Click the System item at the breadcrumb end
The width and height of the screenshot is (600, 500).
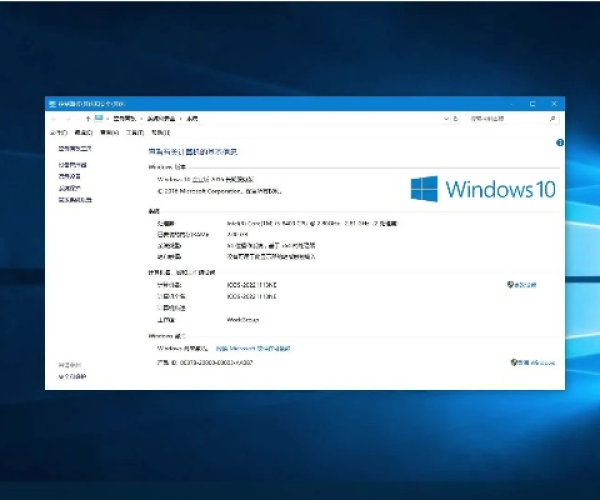[192, 119]
